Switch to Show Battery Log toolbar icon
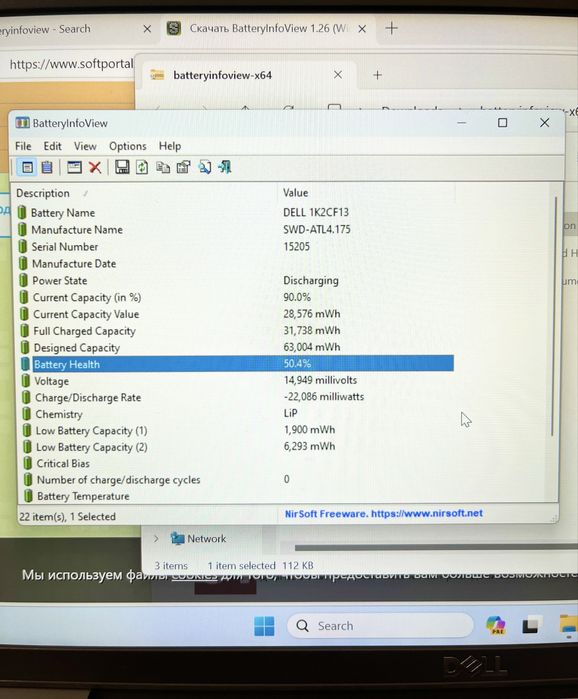The image size is (578, 699). (47, 168)
